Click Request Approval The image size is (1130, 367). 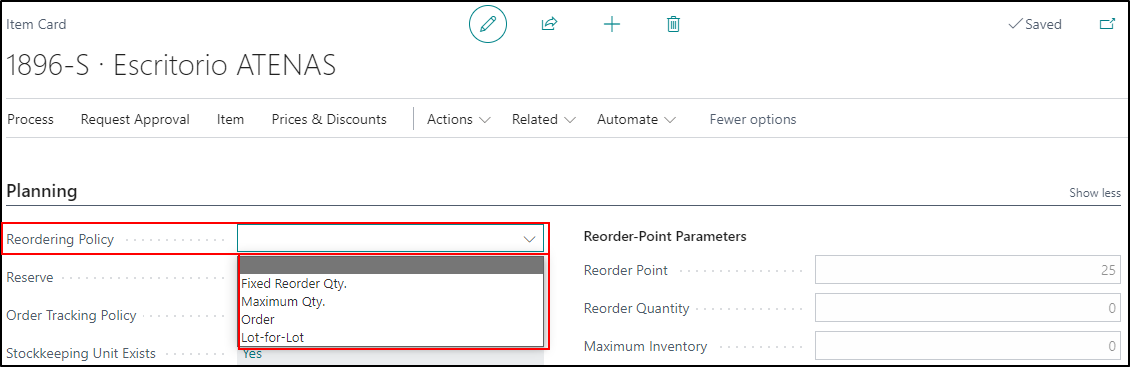(x=135, y=120)
